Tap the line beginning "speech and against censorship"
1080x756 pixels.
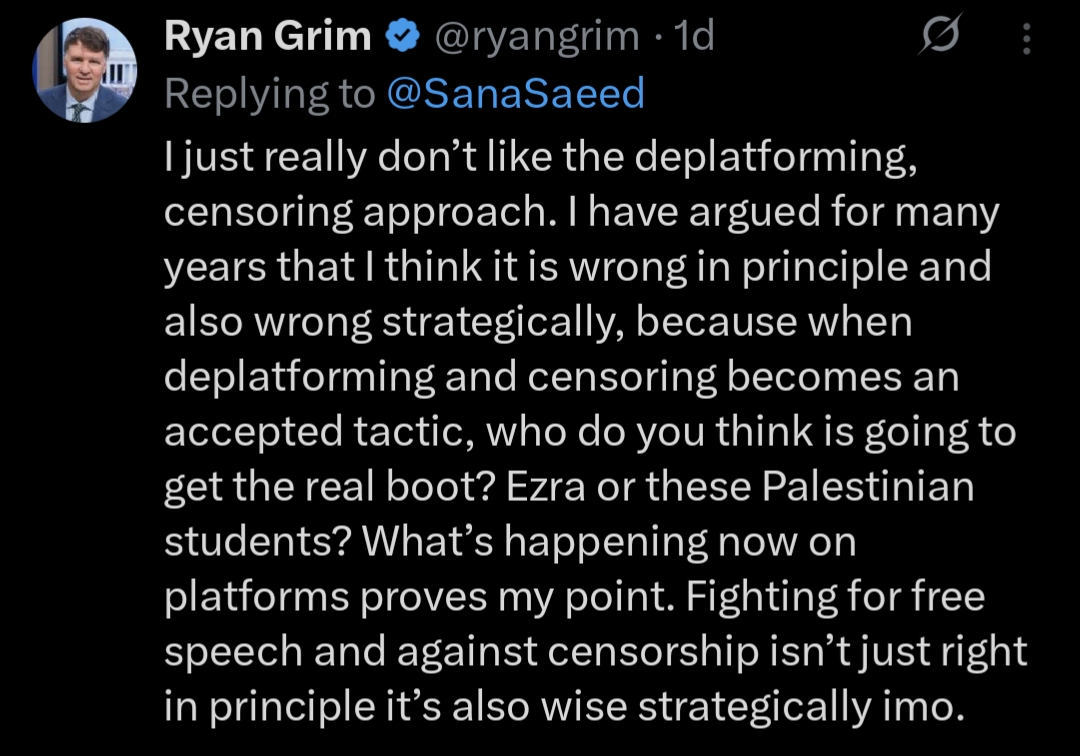point(595,651)
